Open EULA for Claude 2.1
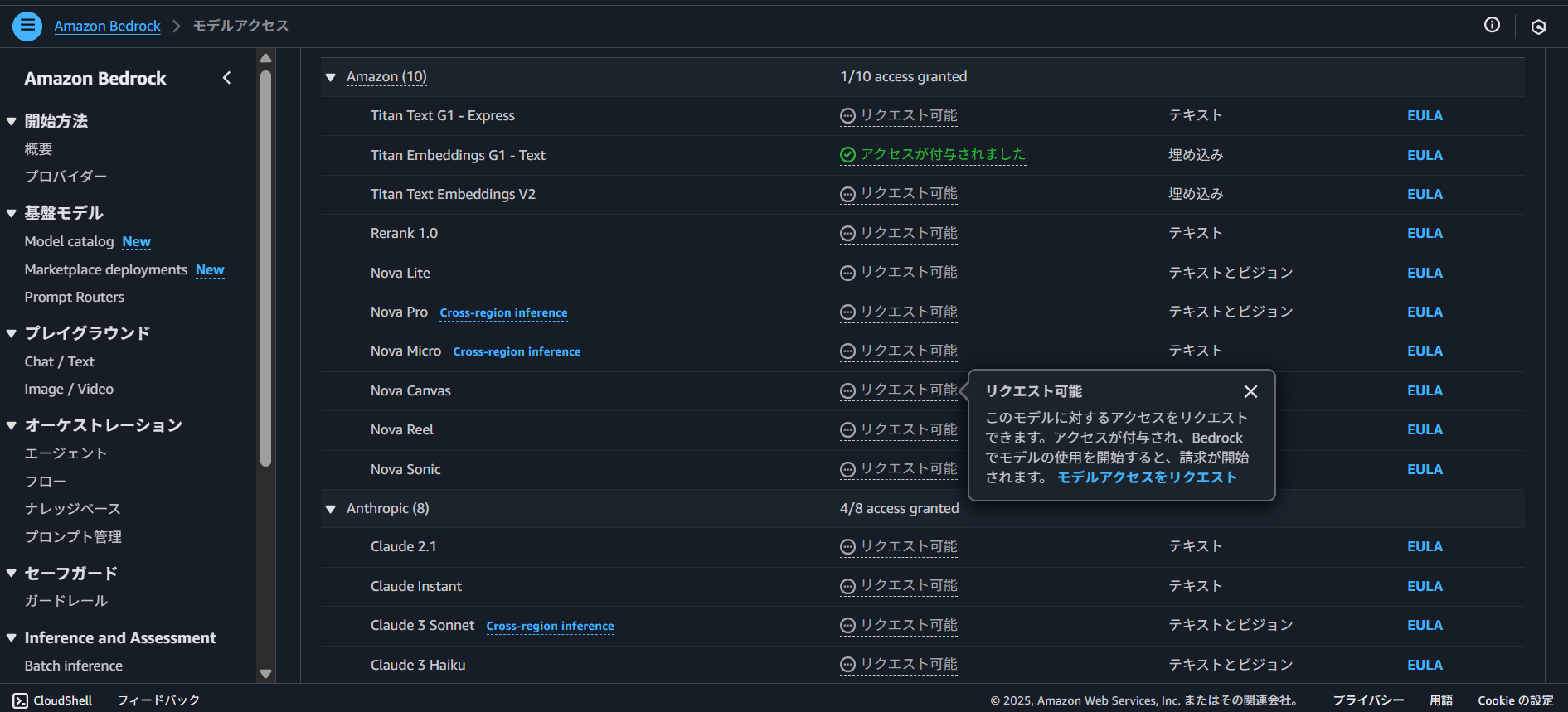1568x712 pixels. click(x=1425, y=547)
